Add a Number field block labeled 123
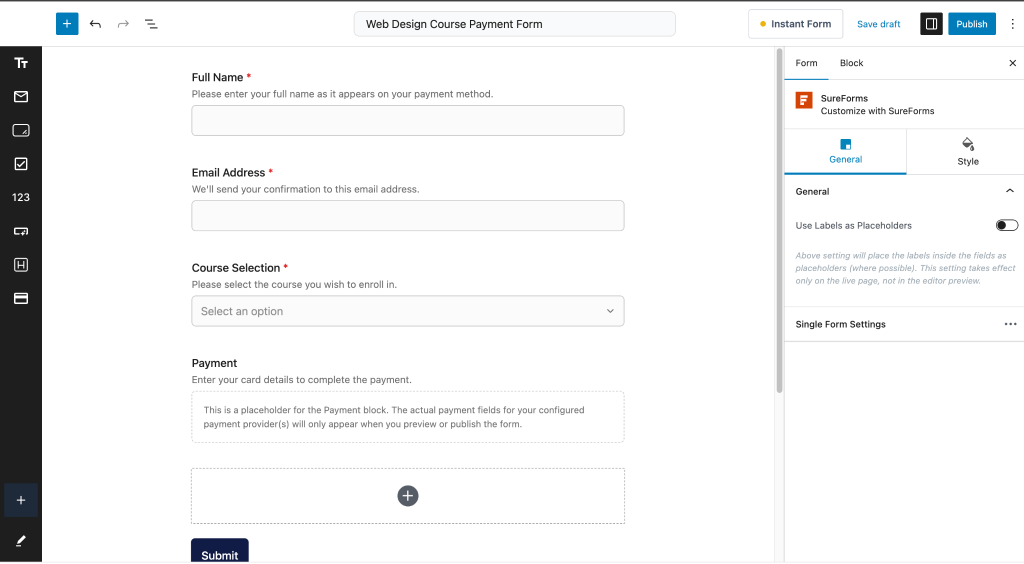Screen dimensions: 1024x564 [x=21, y=197]
